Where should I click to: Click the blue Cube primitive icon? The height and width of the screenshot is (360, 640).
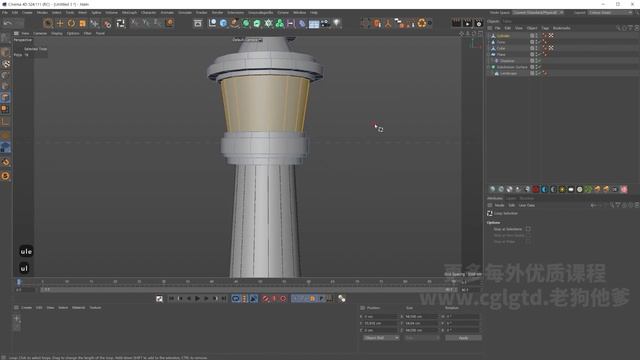(x=223, y=23)
